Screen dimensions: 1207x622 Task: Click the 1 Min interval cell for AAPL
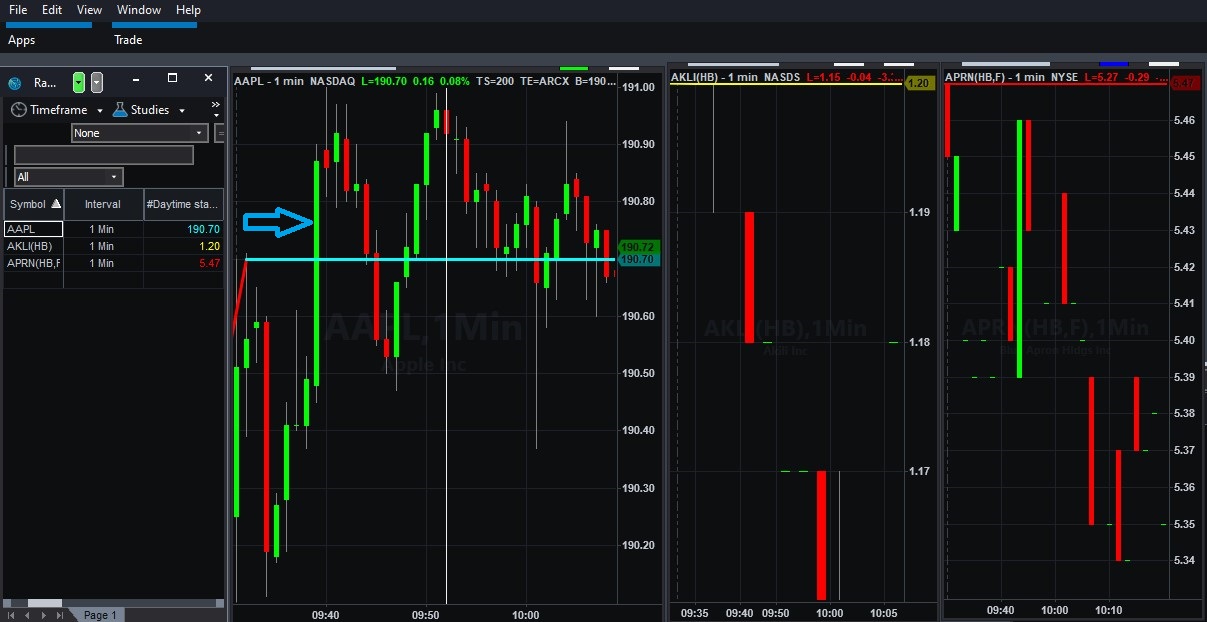click(x=102, y=229)
